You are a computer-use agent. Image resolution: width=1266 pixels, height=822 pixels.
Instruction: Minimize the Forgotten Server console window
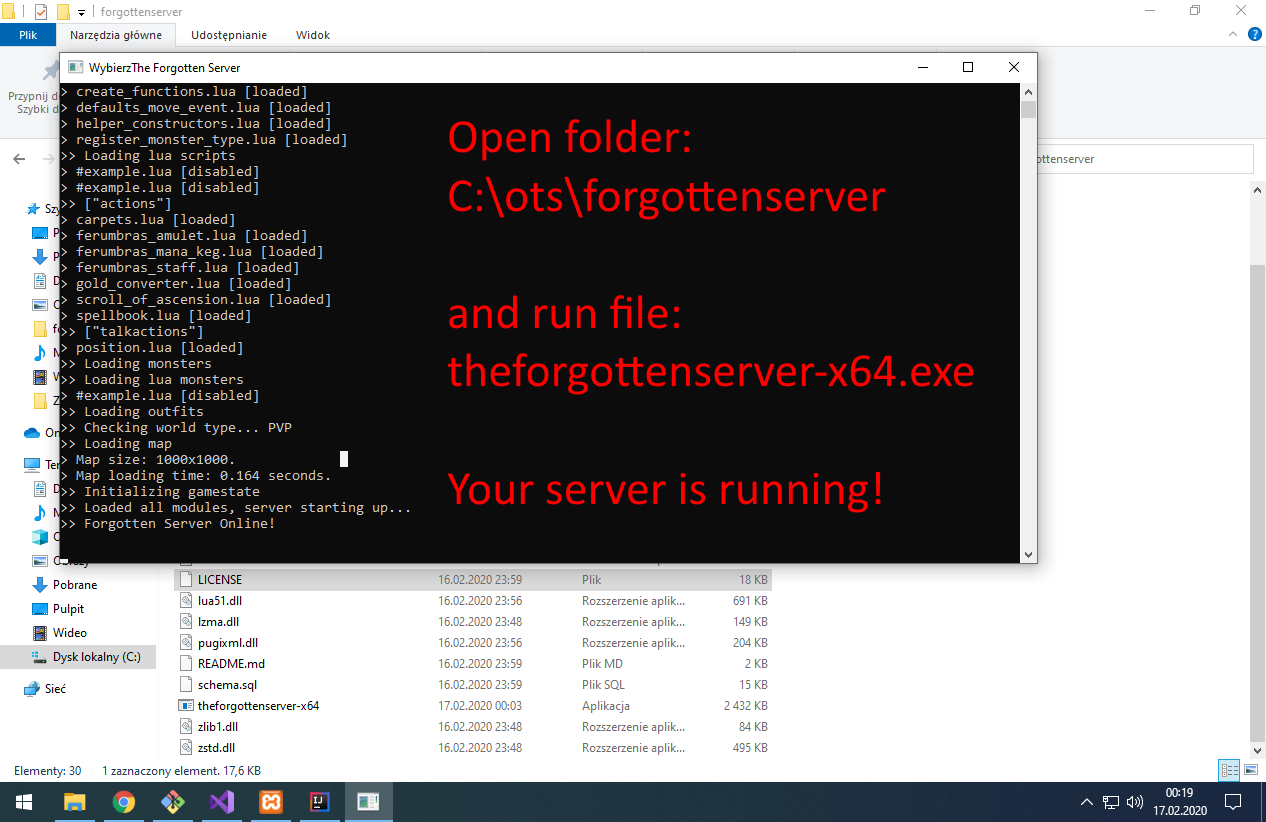(921, 67)
